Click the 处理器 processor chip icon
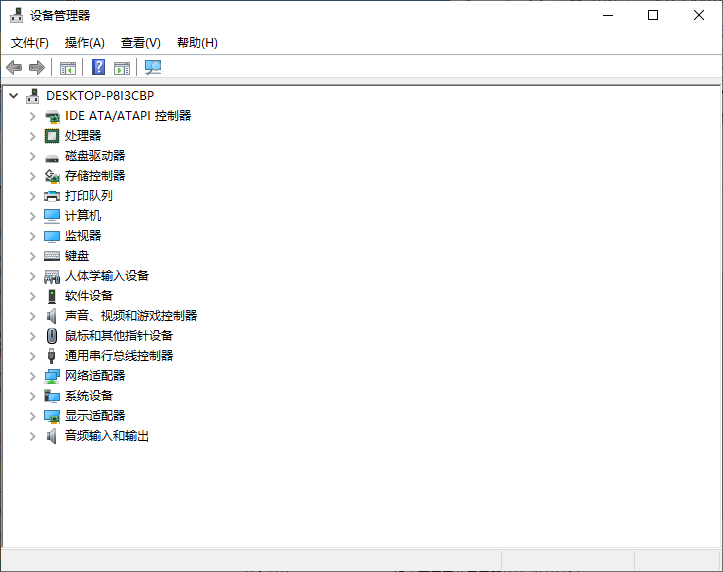Viewport: 723px width, 572px height. click(52, 136)
